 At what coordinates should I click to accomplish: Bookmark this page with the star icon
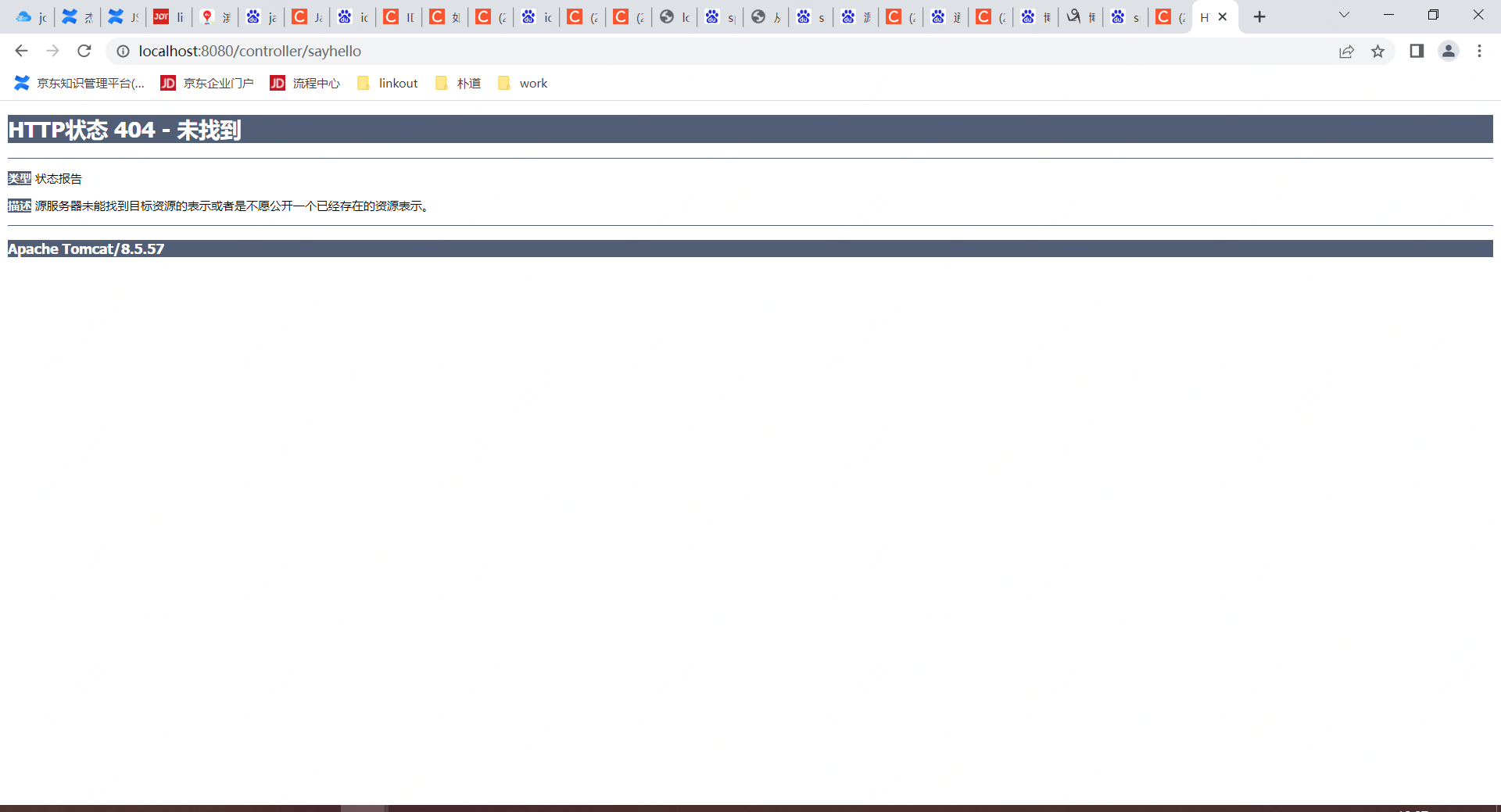pyautogui.click(x=1377, y=52)
